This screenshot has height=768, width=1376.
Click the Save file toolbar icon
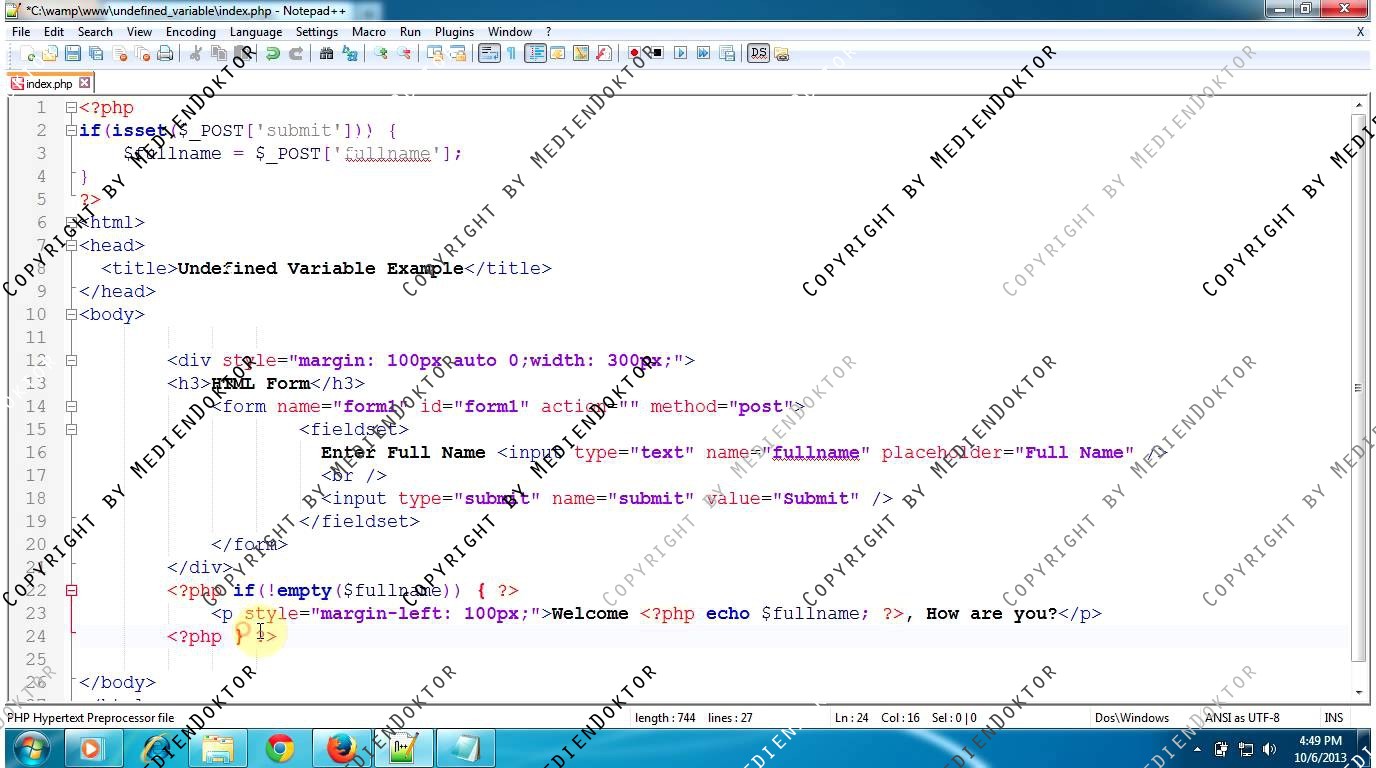click(x=73, y=54)
